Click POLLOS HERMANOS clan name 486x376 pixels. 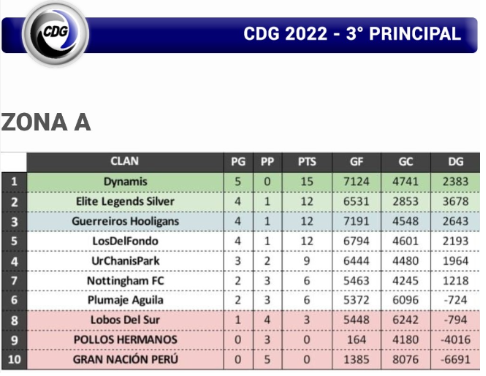click(125, 340)
